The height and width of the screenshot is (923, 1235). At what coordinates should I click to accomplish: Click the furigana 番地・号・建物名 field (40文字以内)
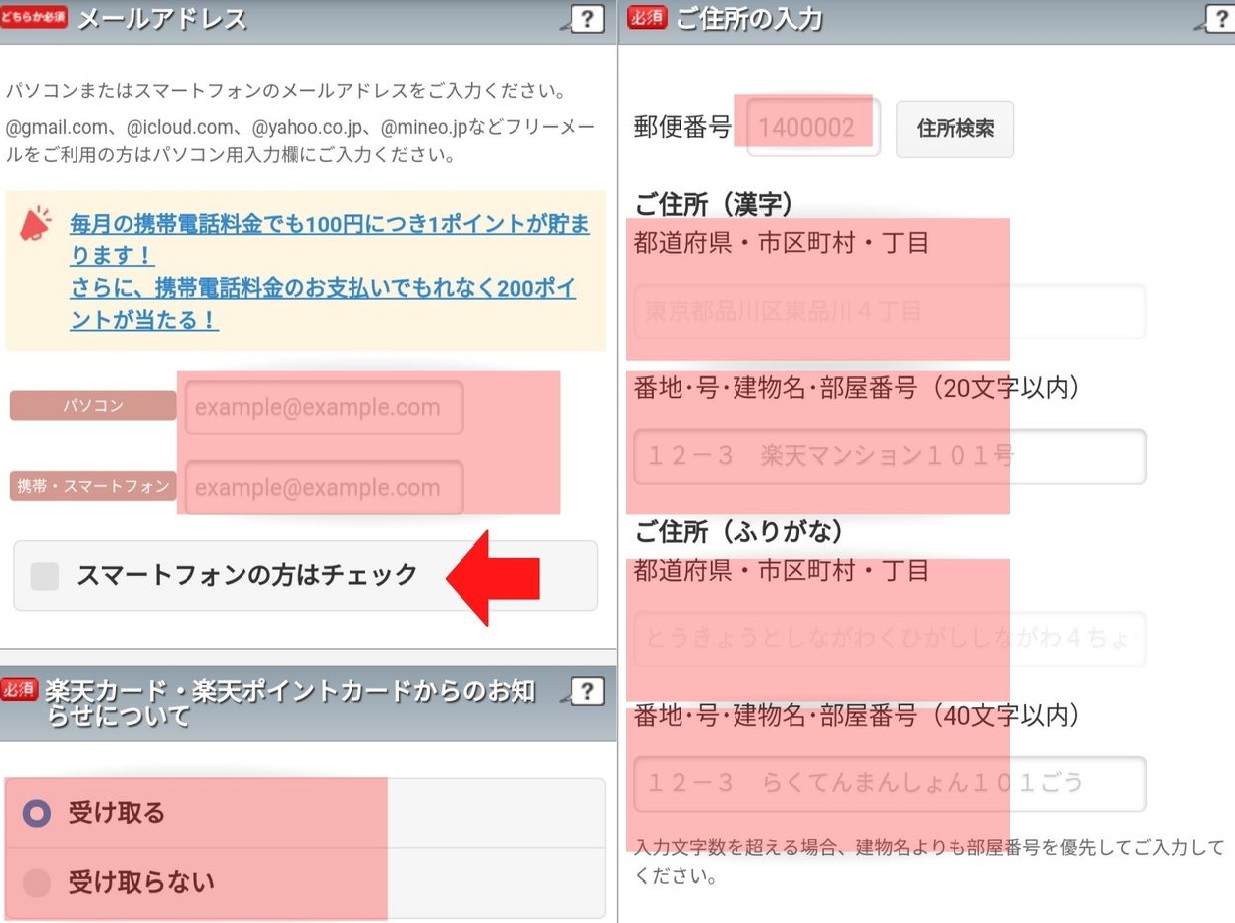coord(889,783)
